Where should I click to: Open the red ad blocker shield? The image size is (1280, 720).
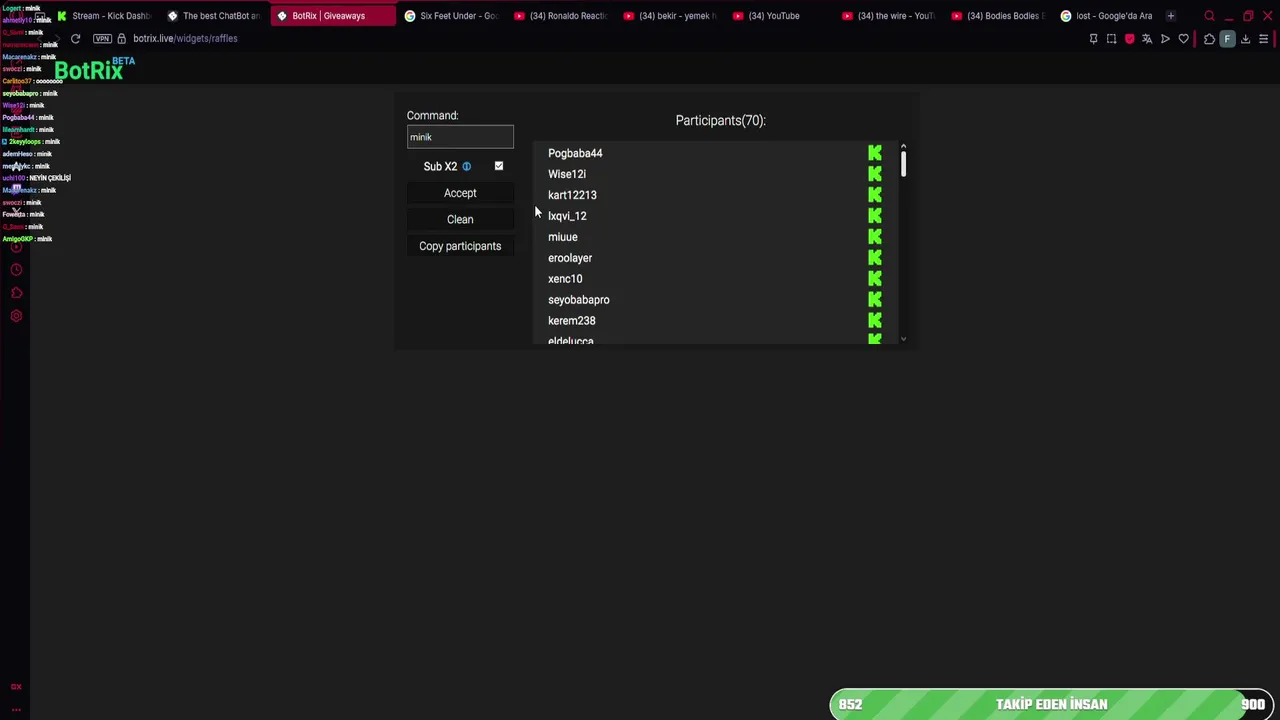coord(1129,39)
